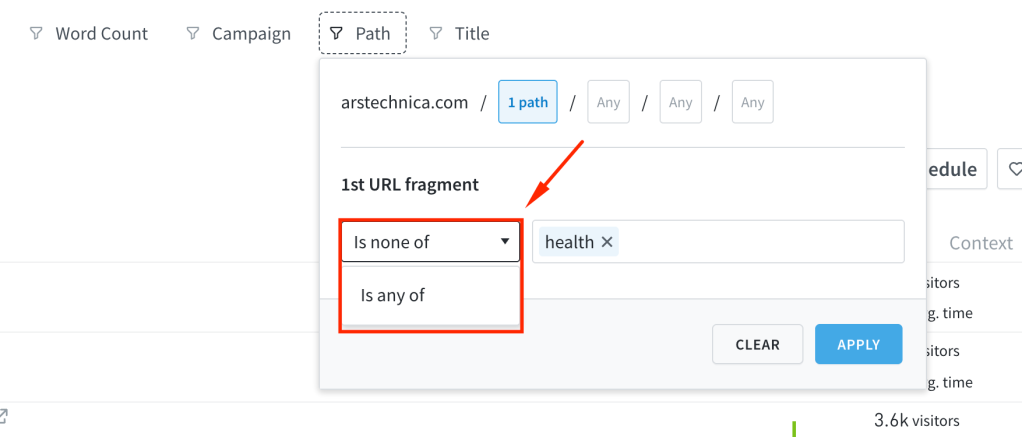Select 'Is any of' option

tap(392, 295)
